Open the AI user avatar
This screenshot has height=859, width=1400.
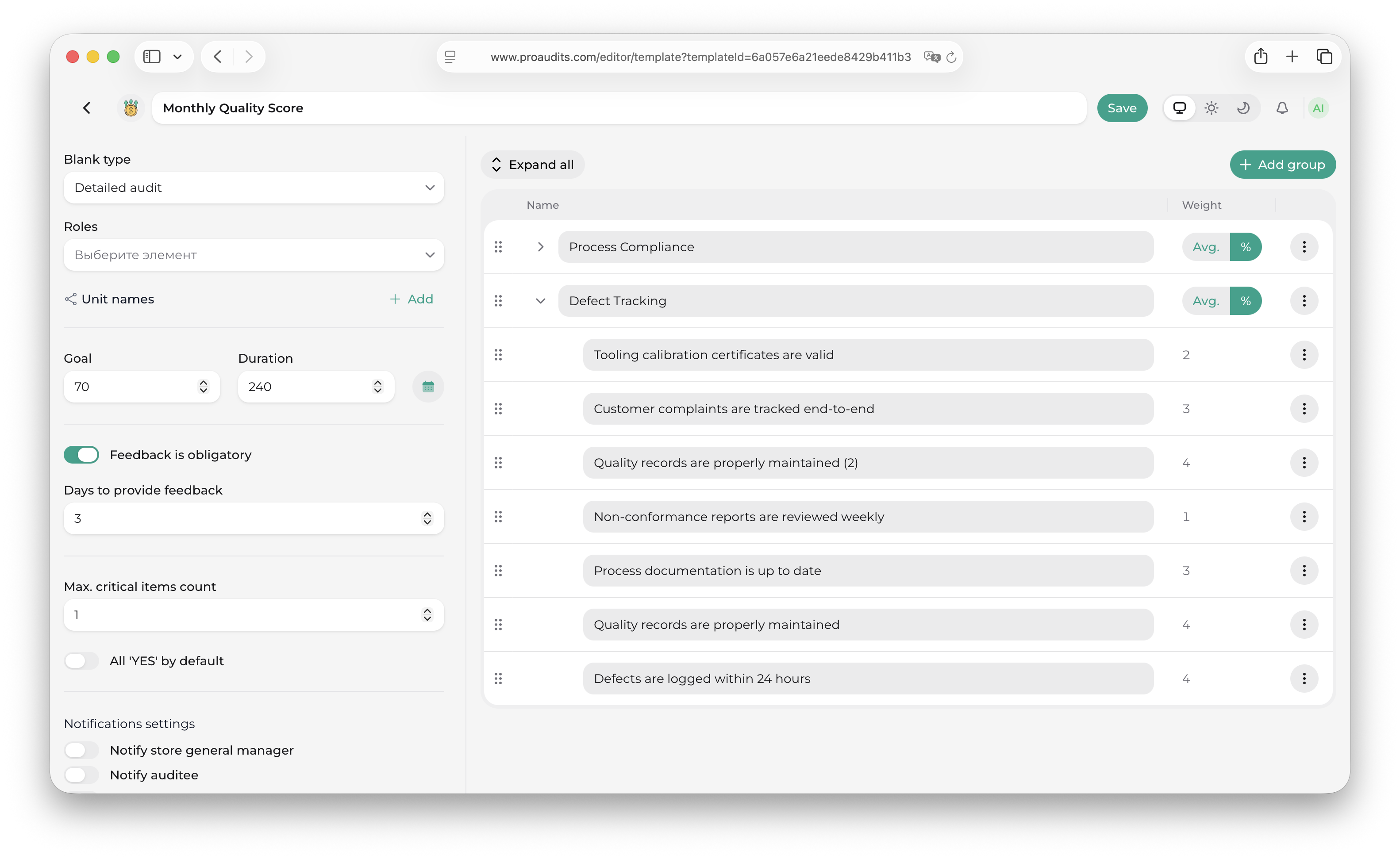pyautogui.click(x=1318, y=108)
